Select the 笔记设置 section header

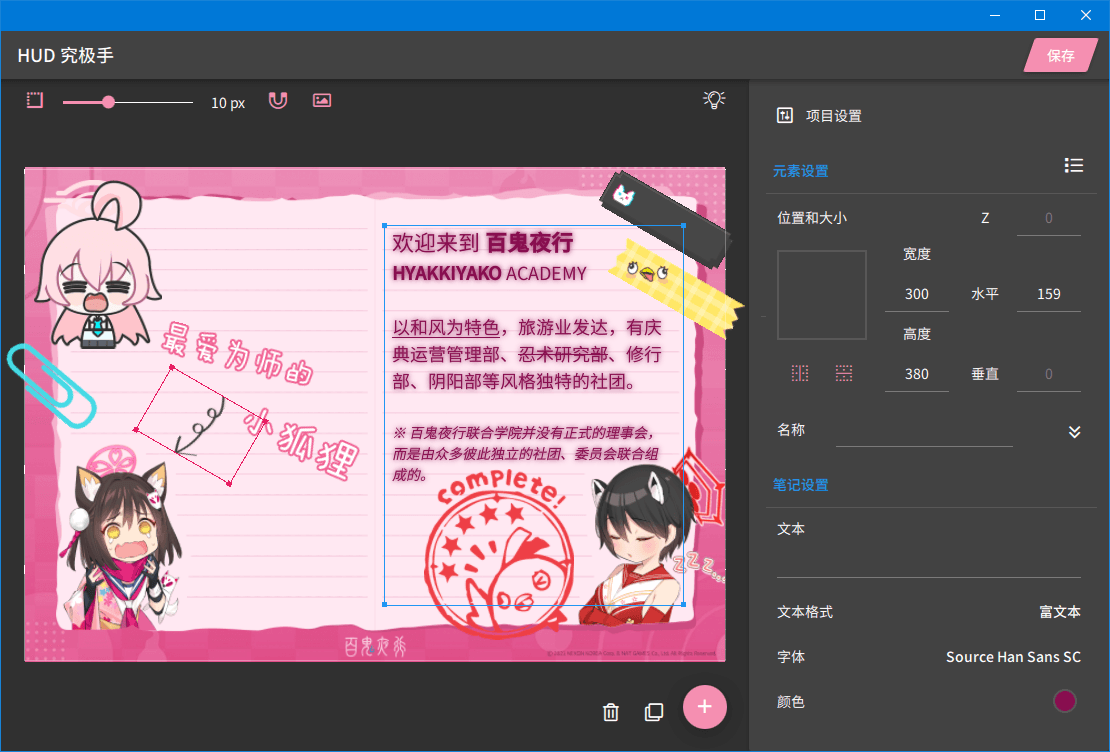[801, 485]
